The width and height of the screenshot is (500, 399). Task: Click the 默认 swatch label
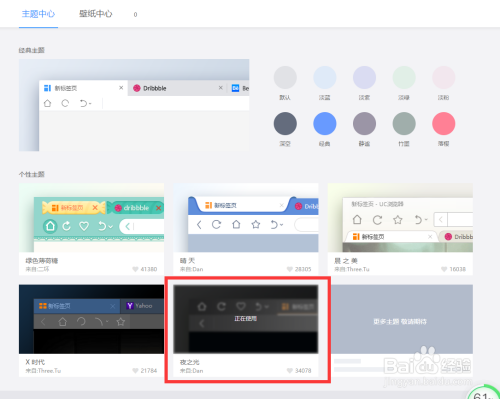pos(285,98)
